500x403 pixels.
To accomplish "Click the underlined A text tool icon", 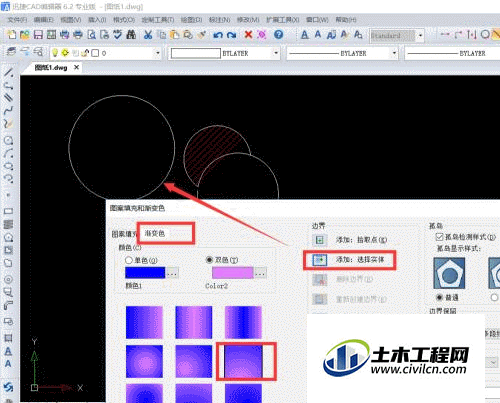I will tap(304, 35).
